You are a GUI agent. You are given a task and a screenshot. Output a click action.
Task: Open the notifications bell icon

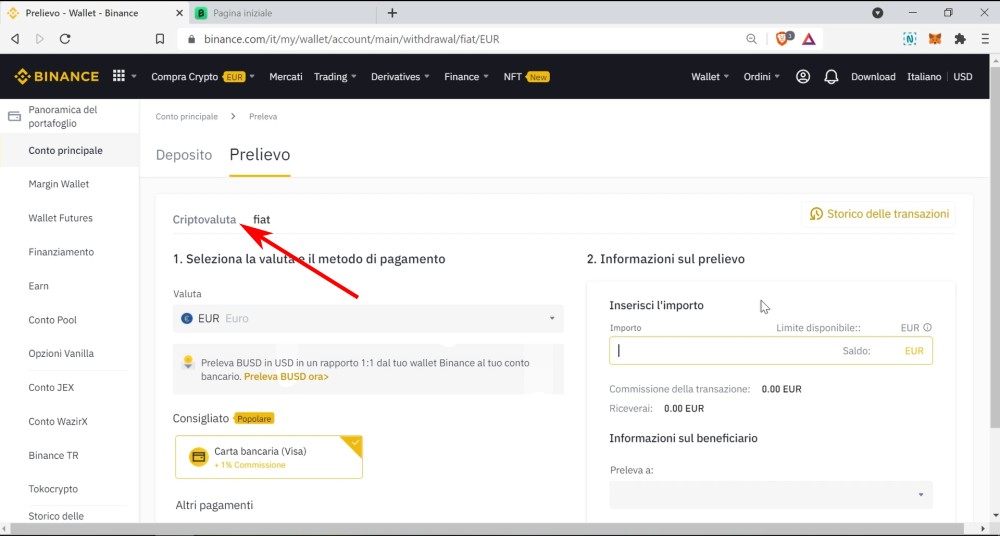pyautogui.click(x=831, y=77)
